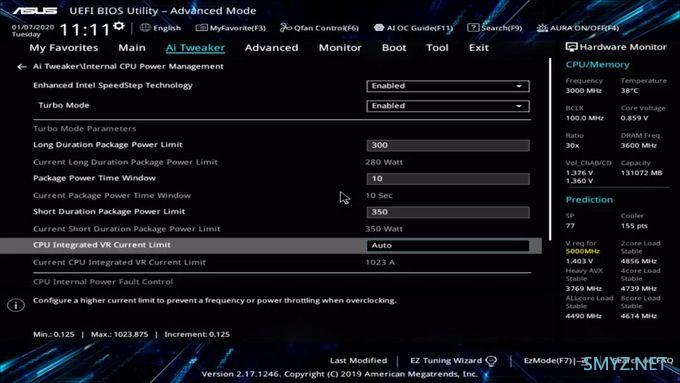Click the EZ Tuning Wizard bulb icon

[491, 361]
